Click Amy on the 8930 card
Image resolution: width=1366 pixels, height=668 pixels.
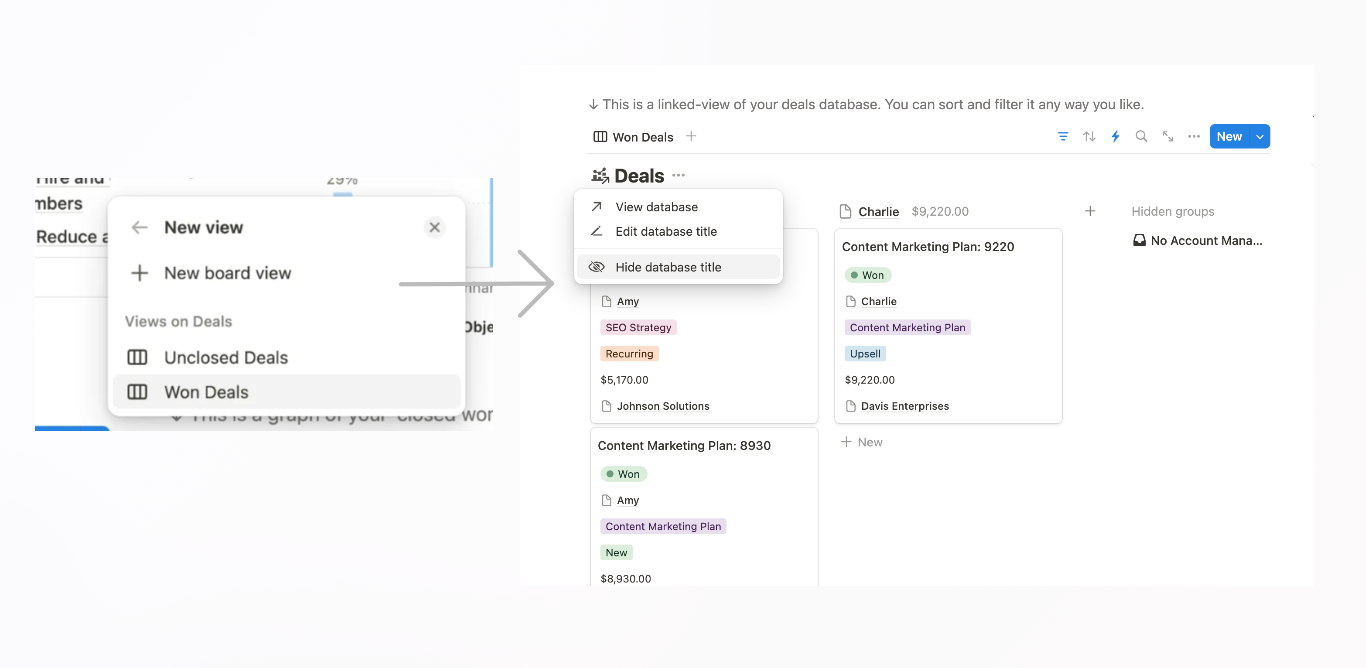pyautogui.click(x=620, y=500)
